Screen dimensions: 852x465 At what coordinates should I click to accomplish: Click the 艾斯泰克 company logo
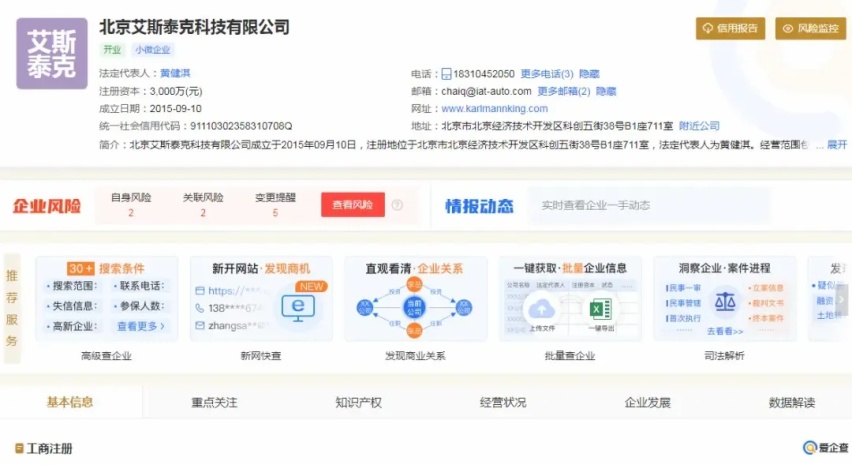point(52,53)
